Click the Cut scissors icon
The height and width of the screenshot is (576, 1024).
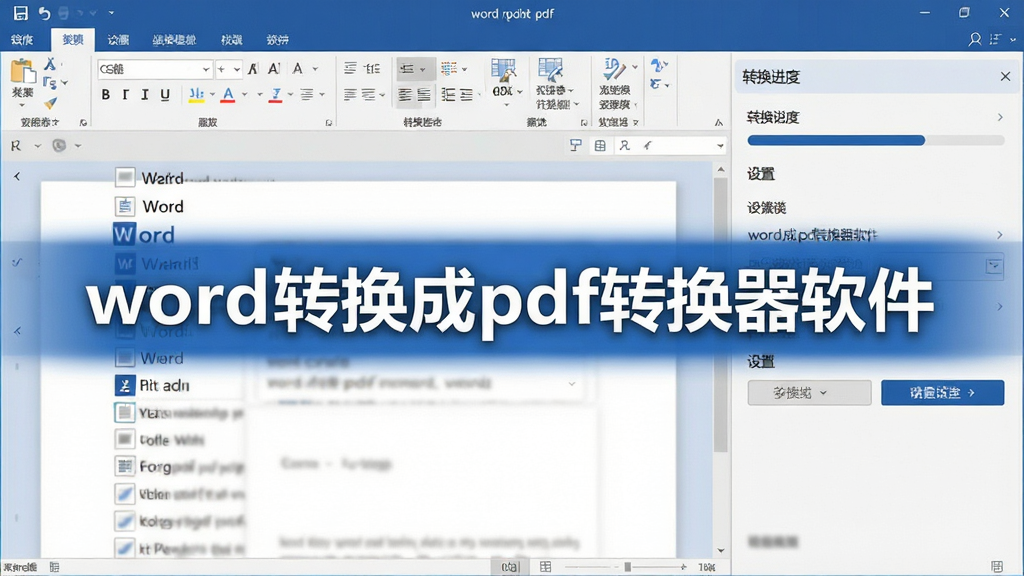point(50,64)
